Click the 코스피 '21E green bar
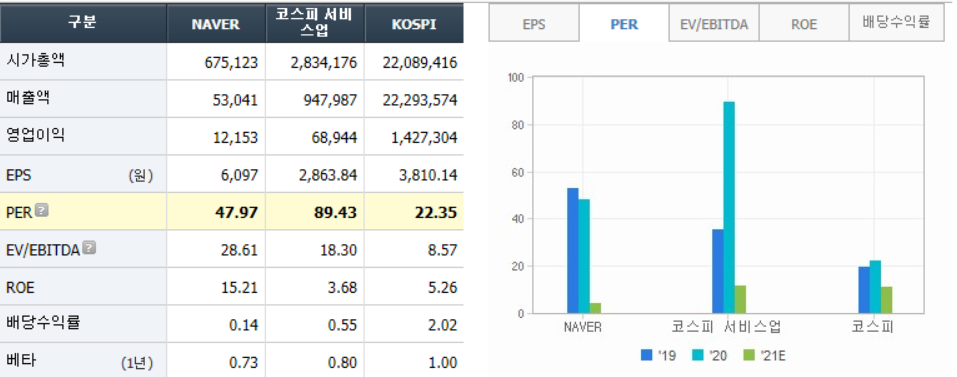 [x=886, y=300]
